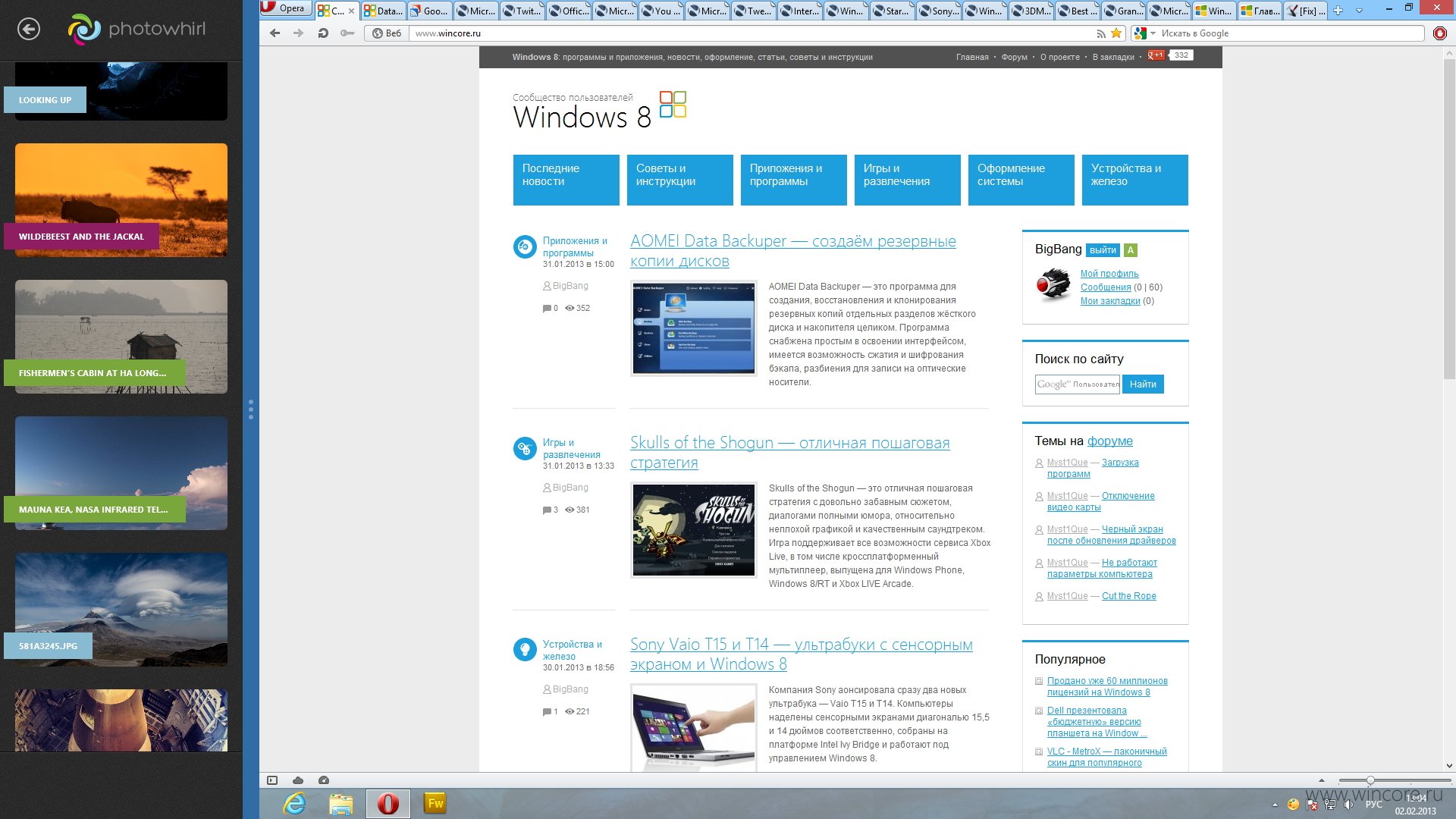Open the Советы и инструкции tile
Image resolution: width=1456 pixels, height=819 pixels.
[680, 180]
